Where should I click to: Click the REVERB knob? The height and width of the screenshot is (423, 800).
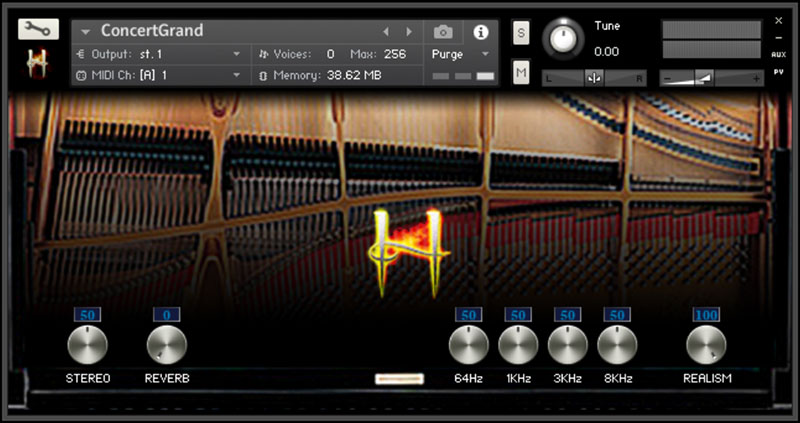coord(167,345)
